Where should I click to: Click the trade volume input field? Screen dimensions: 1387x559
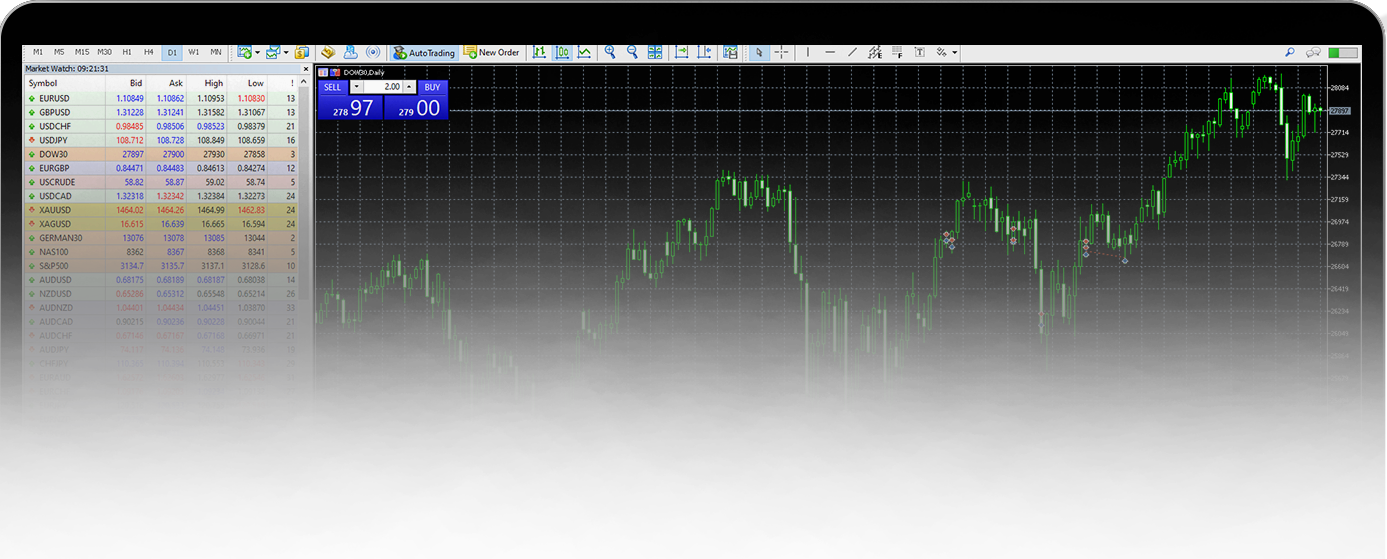point(383,87)
